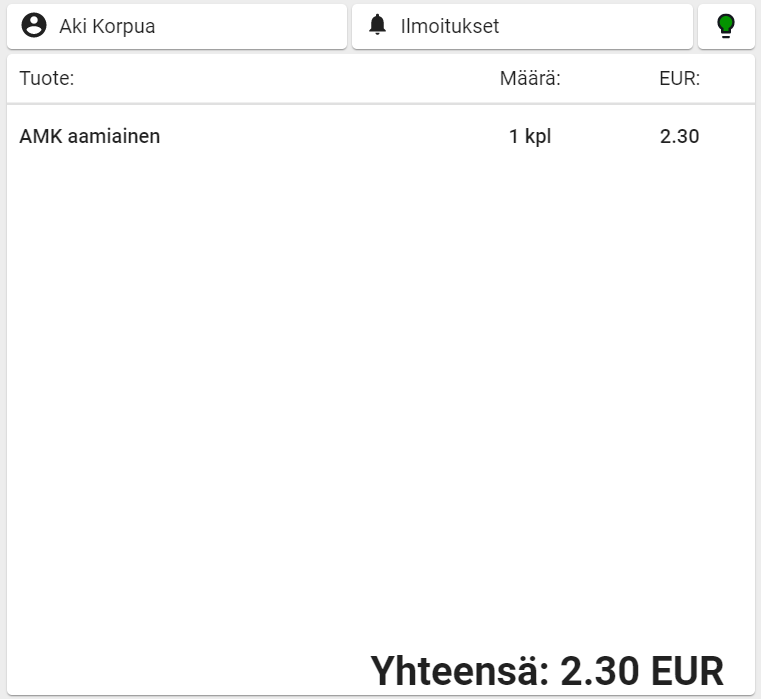The width and height of the screenshot is (761, 699).
Task: Click the Yhteensä total label
Action: [x=460, y=670]
